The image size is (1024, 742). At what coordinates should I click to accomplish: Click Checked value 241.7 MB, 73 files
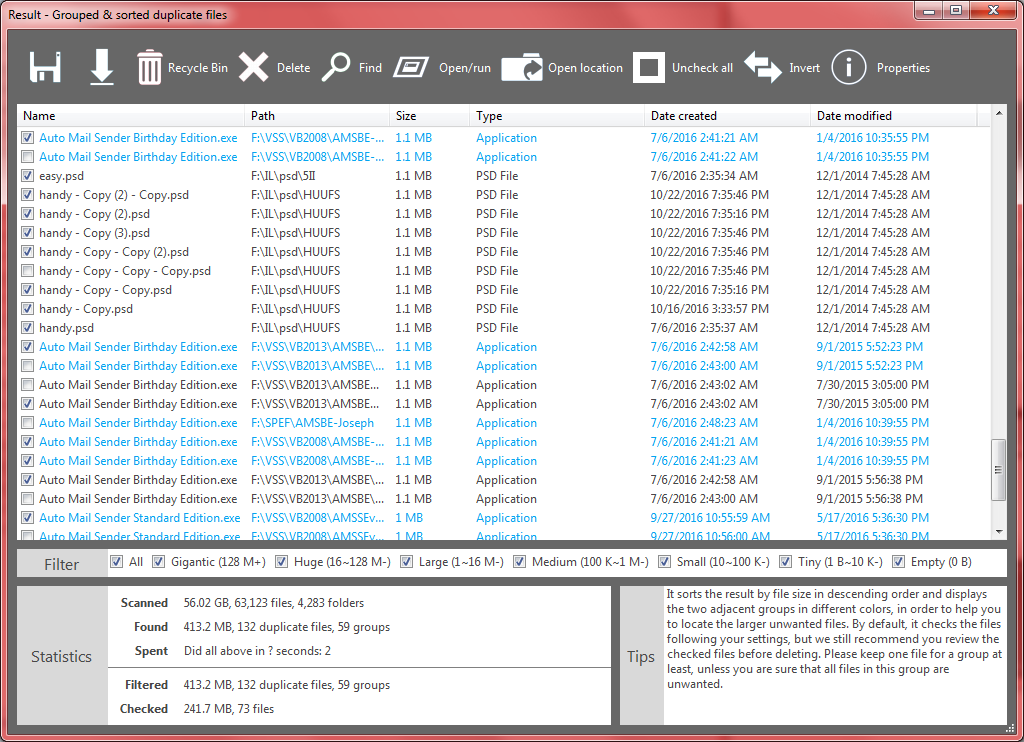pyautogui.click(x=229, y=709)
